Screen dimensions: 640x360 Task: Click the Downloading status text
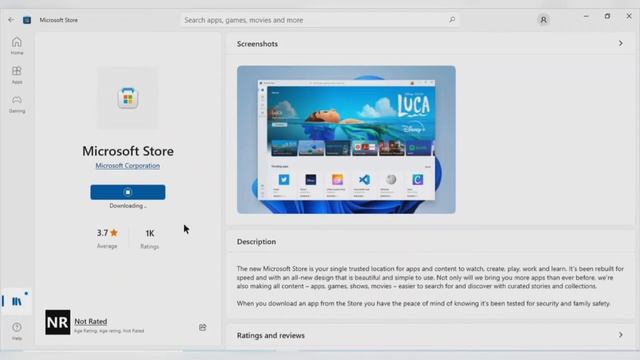(x=128, y=206)
